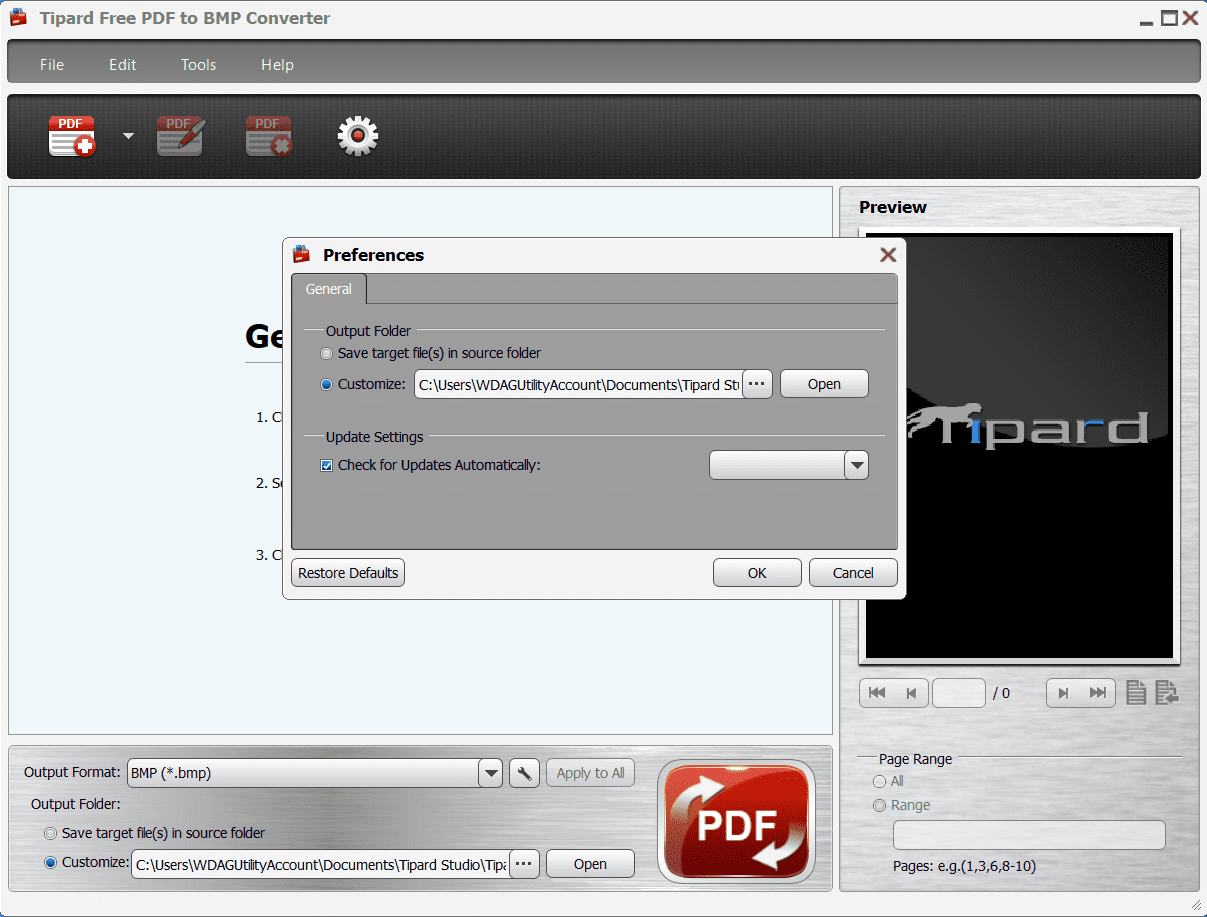1207x917 pixels.
Task: Select source folder radio in Preferences dialog
Action: click(x=327, y=353)
